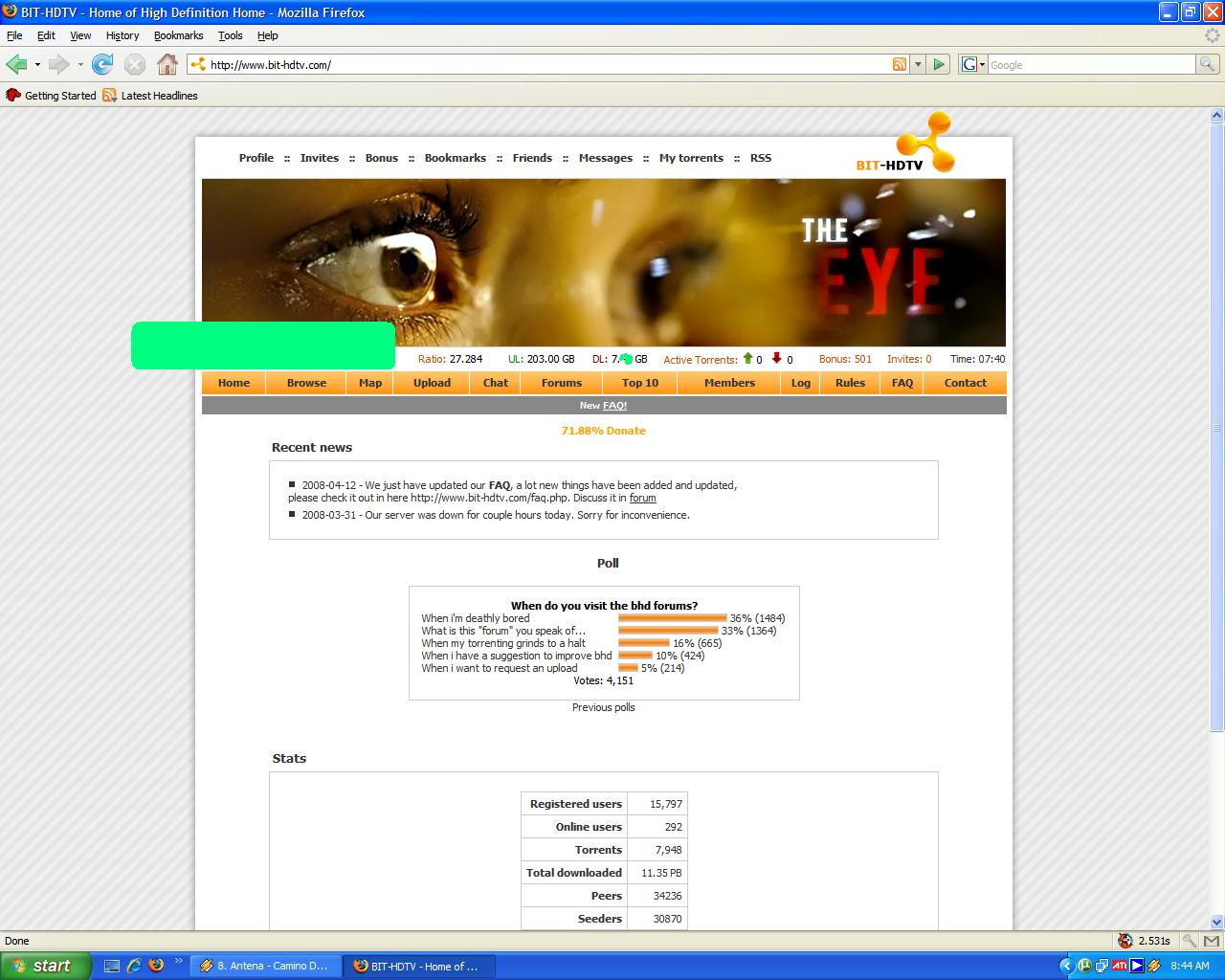Viewport: 1225px width, 980px height.
Task: Click the site favicon in the address bar
Action: point(198,64)
